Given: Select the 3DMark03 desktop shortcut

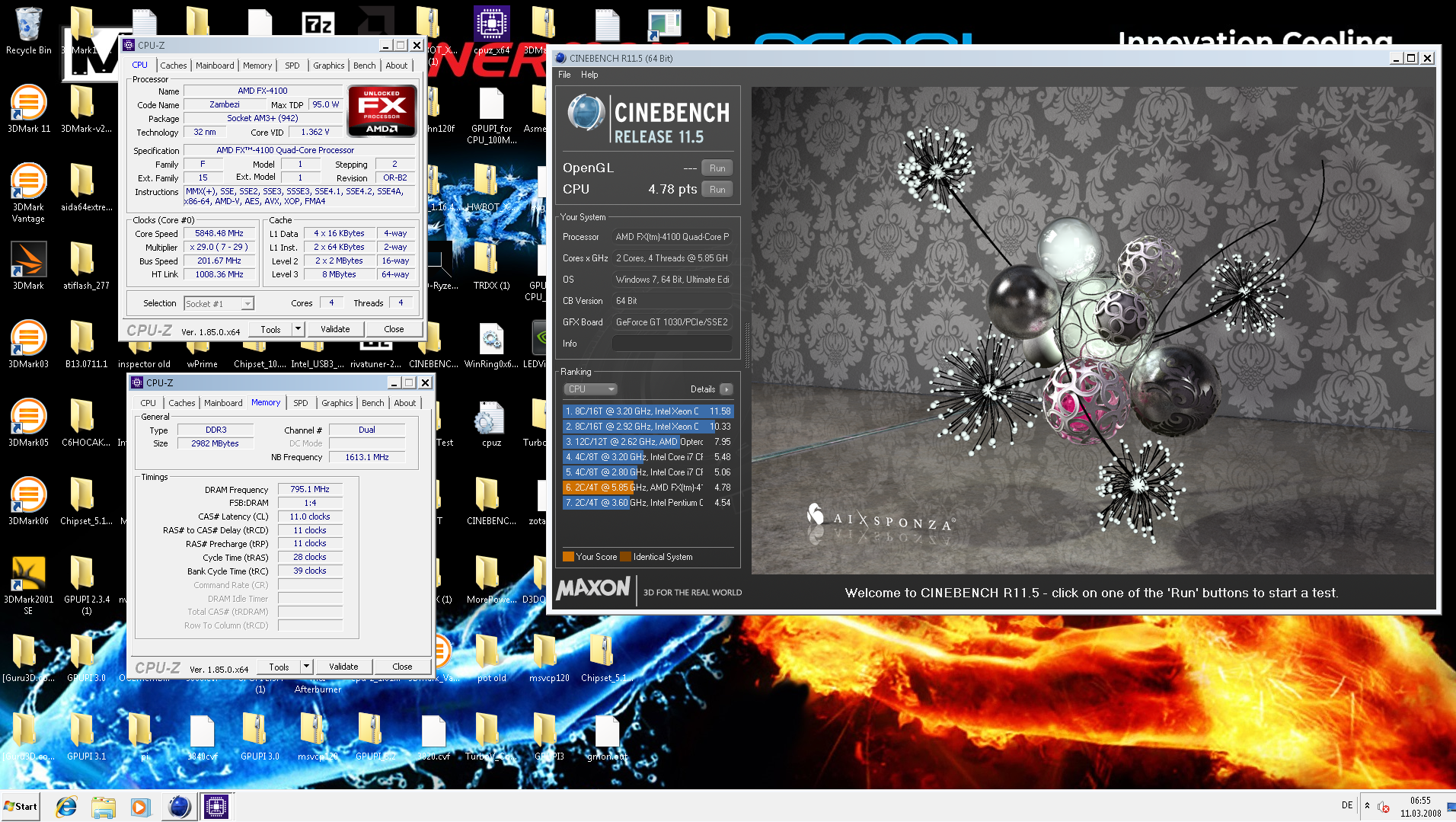Looking at the screenshot, I should pos(28,344).
